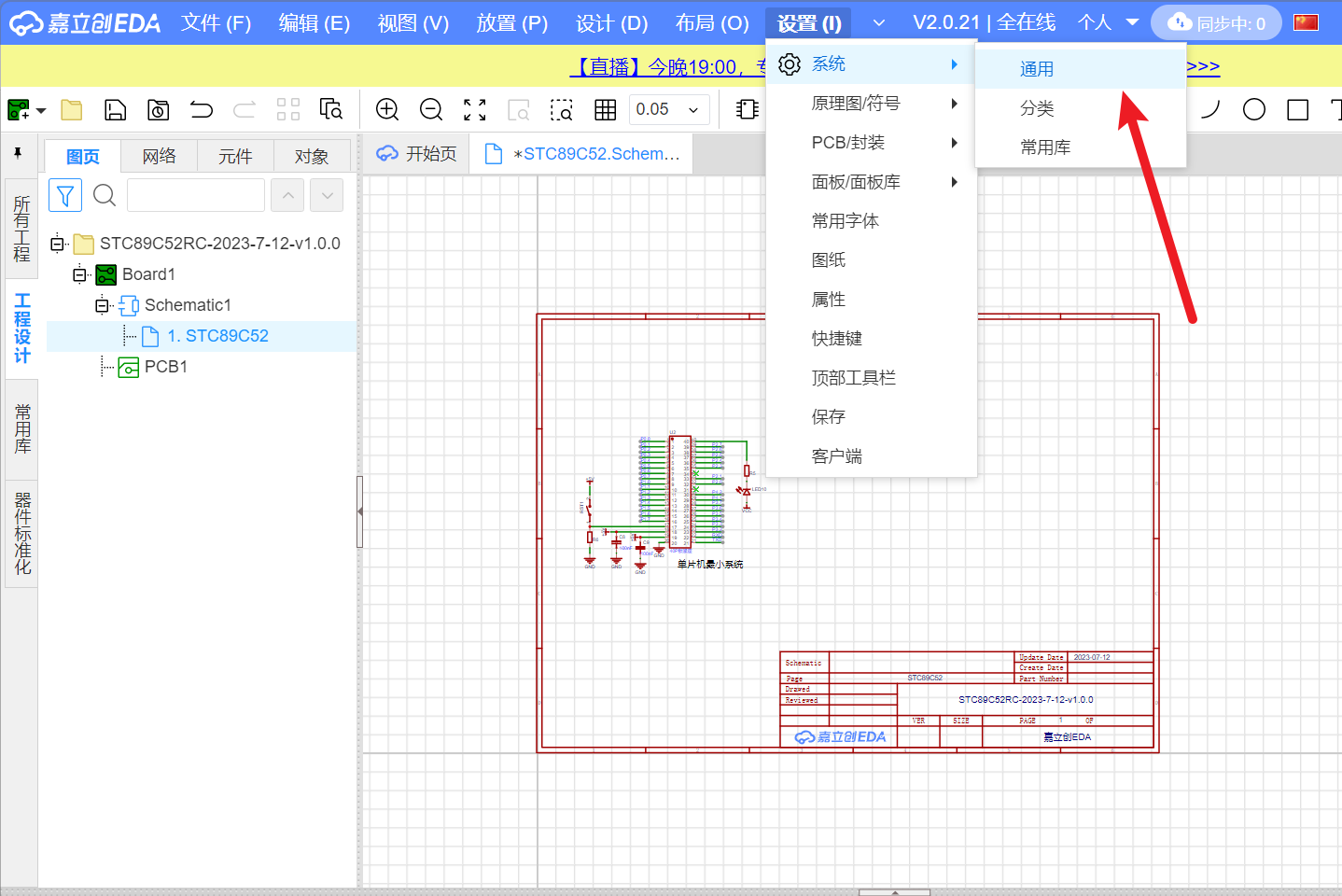Viewport: 1342px width, 896px height.
Task: Open the 布局 (O) menu
Action: click(x=712, y=22)
